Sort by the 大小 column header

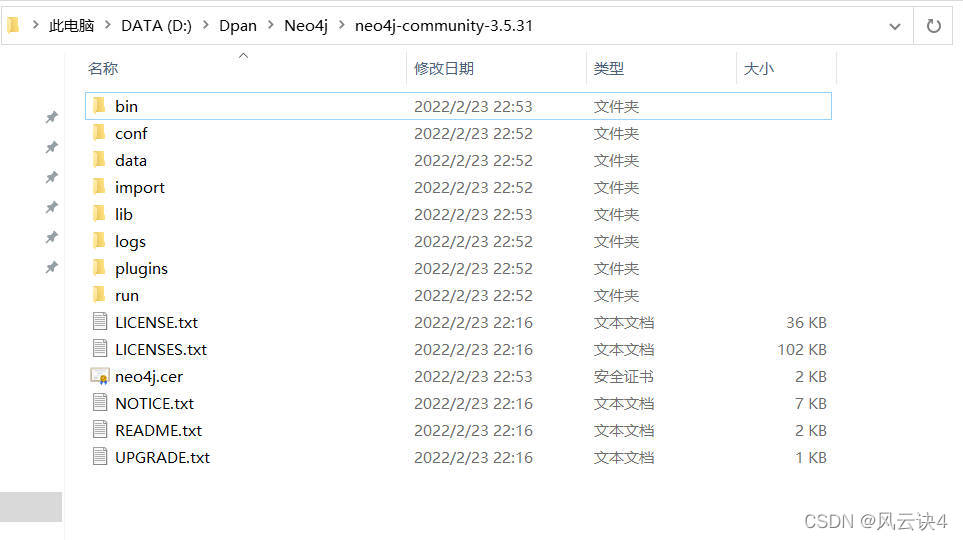759,68
